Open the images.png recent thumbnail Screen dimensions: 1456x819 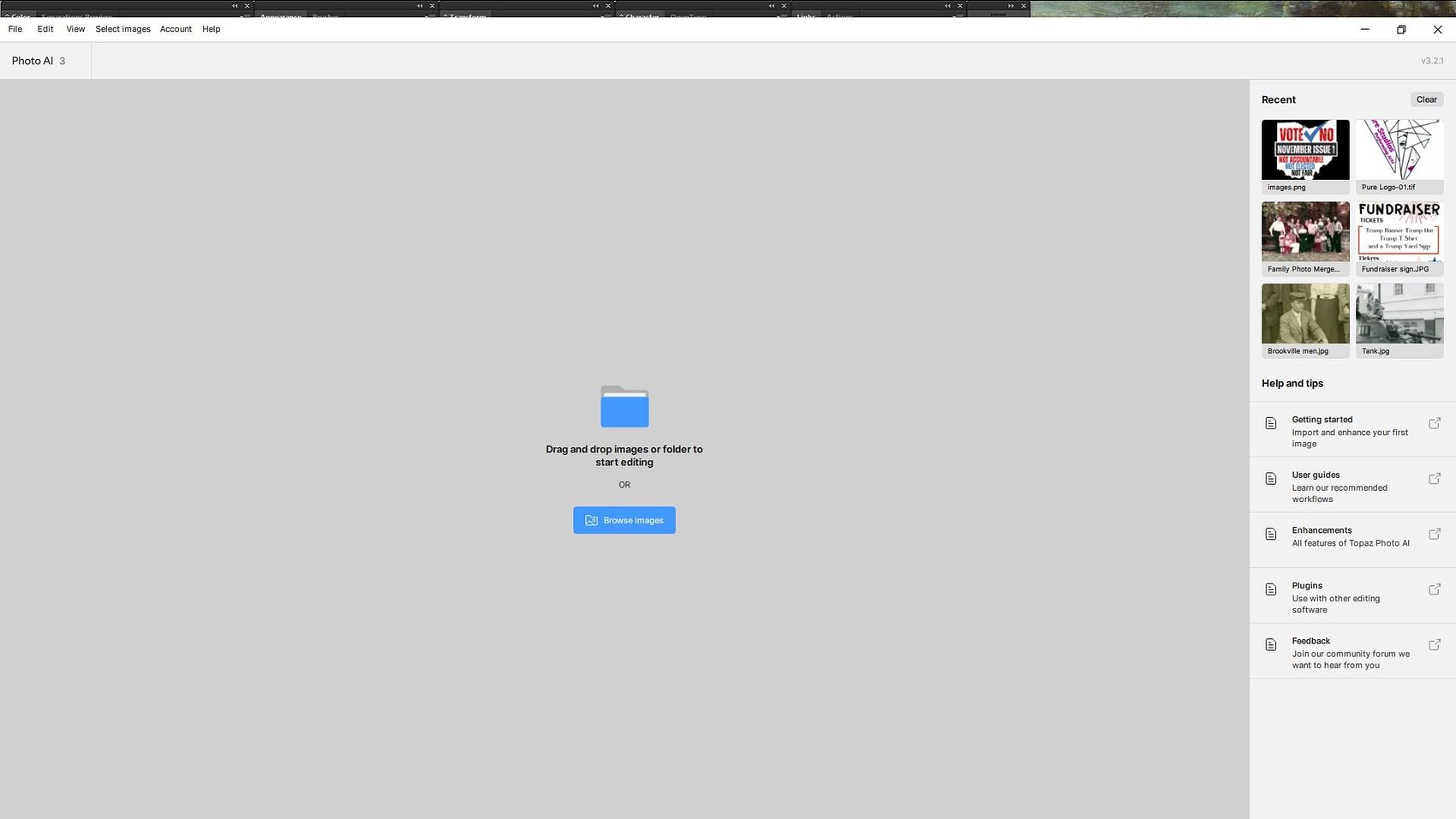coord(1305,150)
